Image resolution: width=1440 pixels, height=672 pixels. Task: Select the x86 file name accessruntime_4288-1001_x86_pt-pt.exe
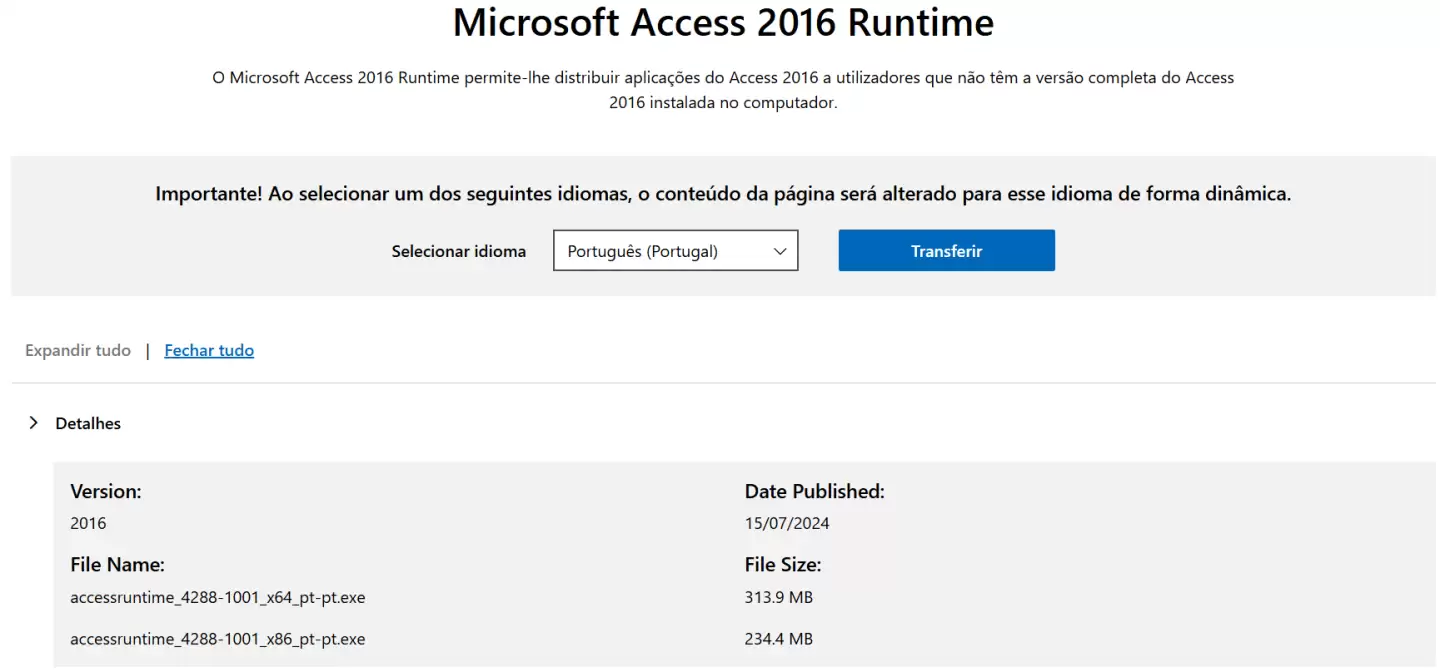[218, 638]
